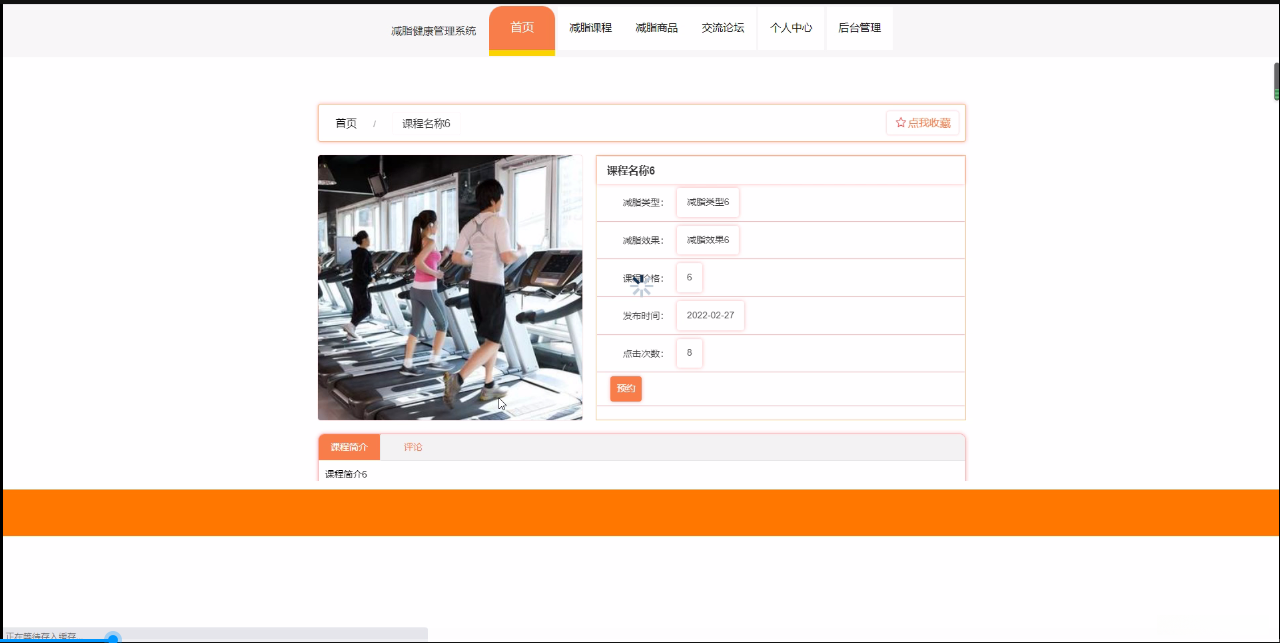Click the 点击次数 label
The image size is (1280, 643).
coord(643,354)
